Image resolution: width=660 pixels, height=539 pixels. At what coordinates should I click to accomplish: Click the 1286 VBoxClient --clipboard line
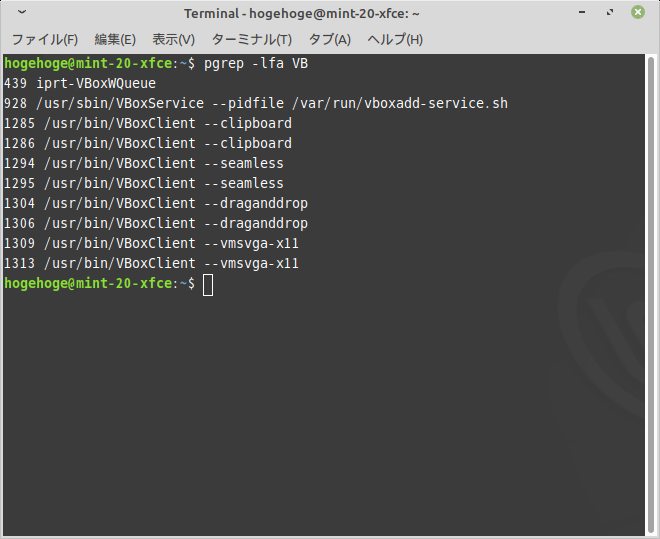pos(148,143)
